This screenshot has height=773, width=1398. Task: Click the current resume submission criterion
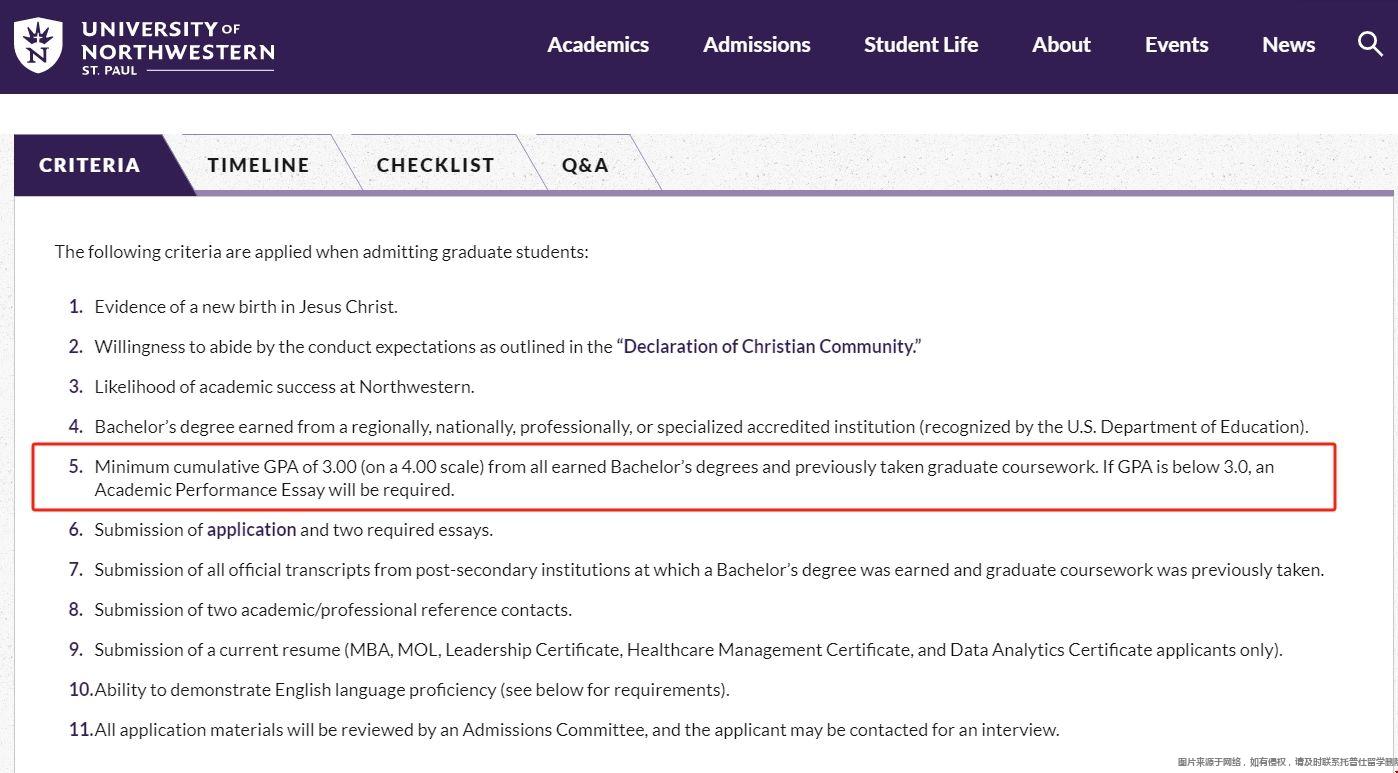(x=688, y=650)
